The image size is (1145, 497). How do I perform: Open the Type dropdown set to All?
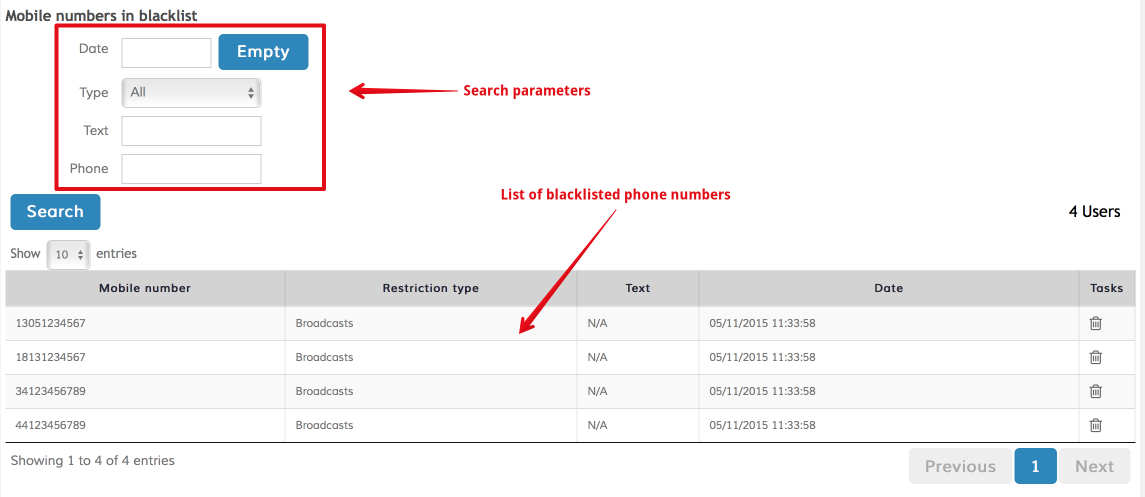(191, 92)
